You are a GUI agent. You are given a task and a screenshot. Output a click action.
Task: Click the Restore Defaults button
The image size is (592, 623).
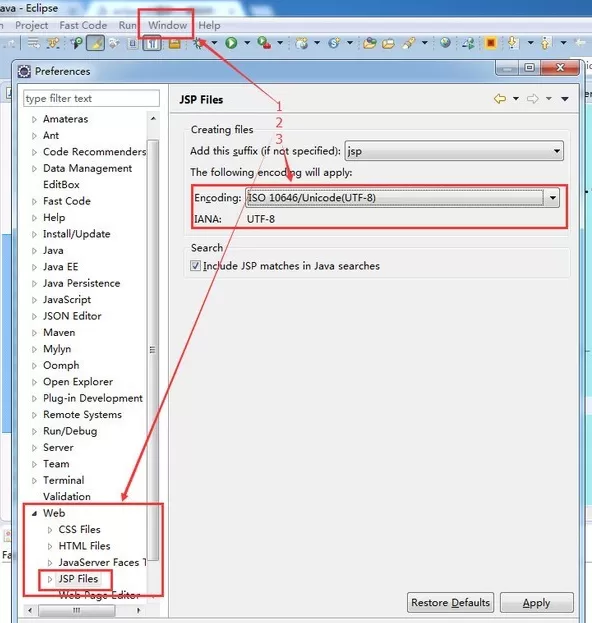(451, 602)
